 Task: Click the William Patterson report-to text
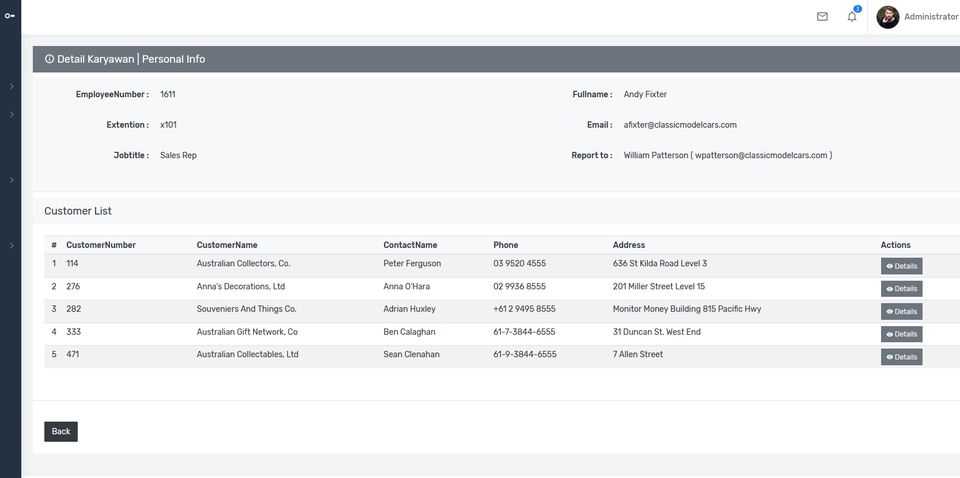pos(728,155)
